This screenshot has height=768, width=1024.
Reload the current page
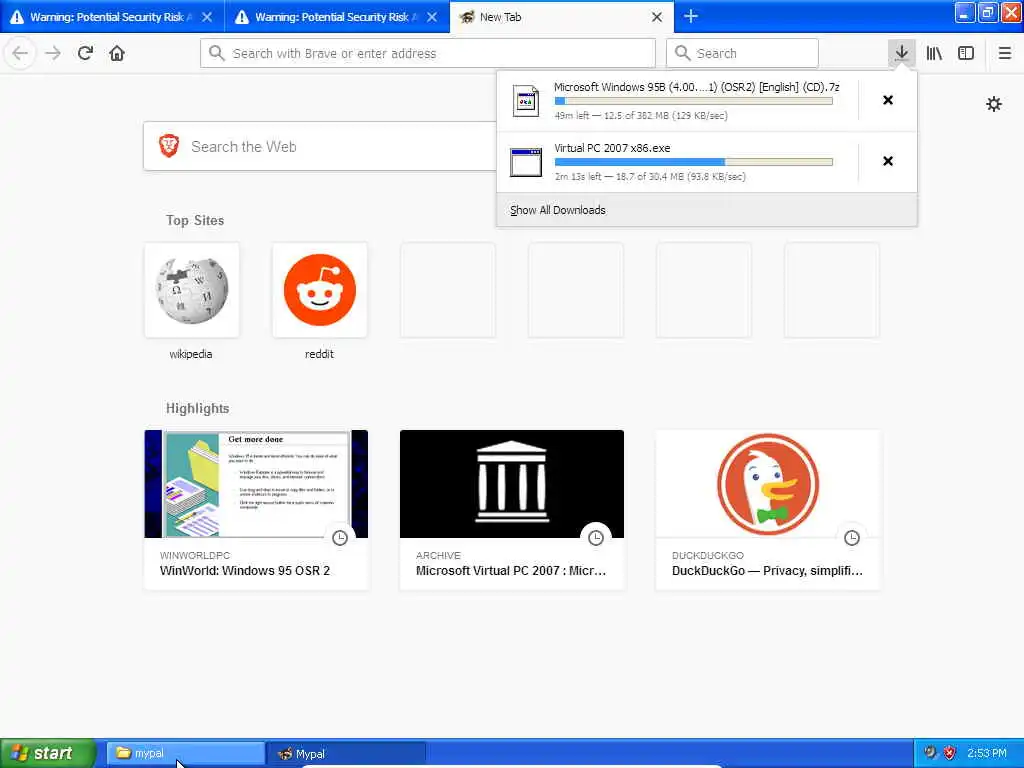[x=85, y=53]
